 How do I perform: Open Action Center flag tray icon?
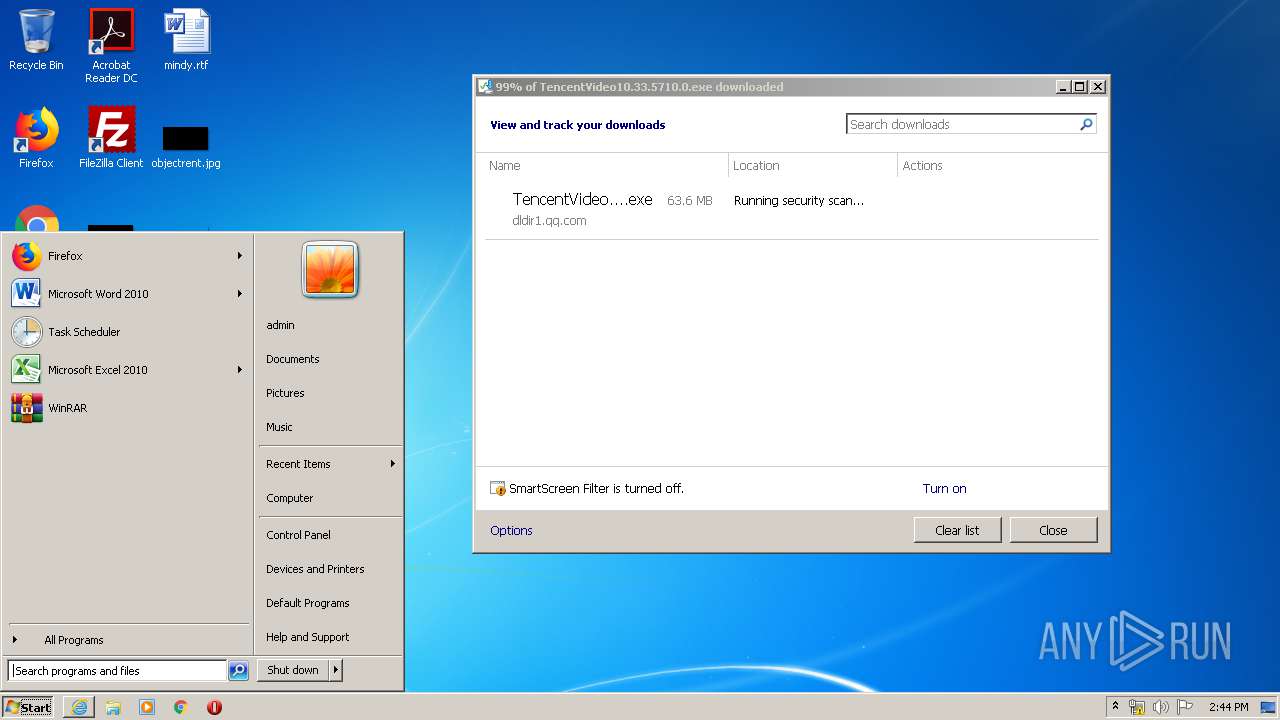1185,707
